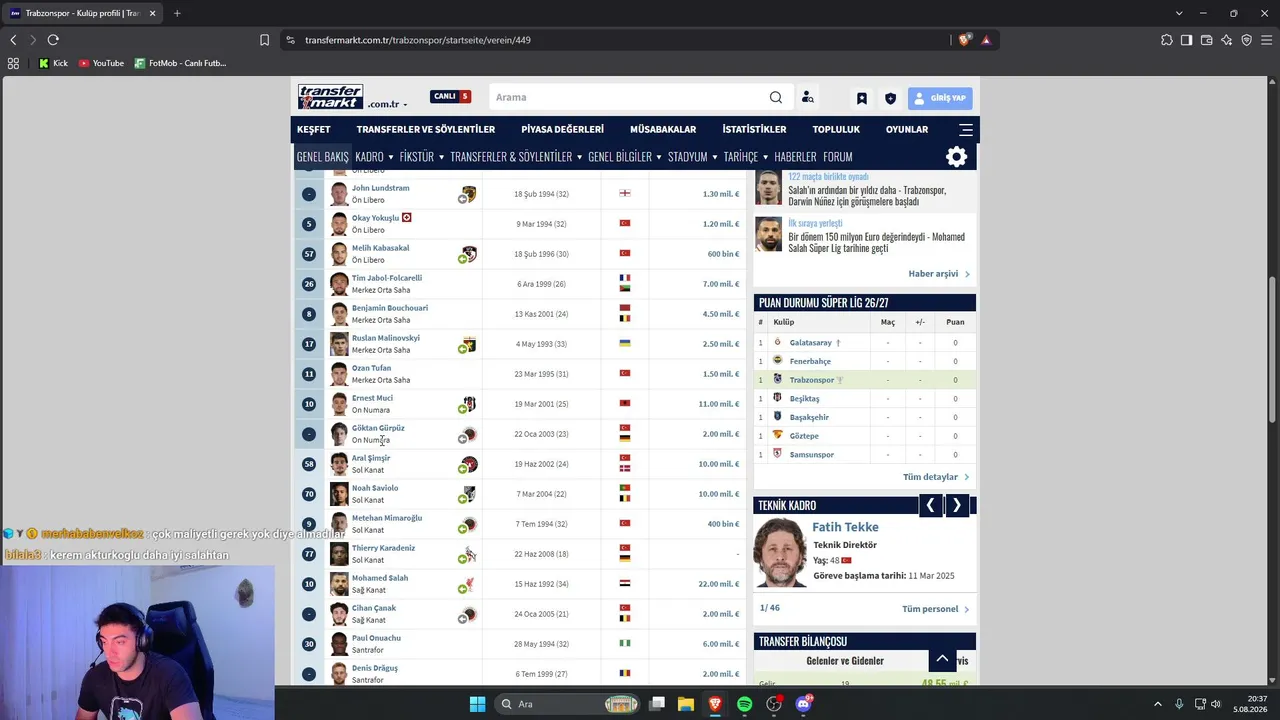1280x720 pixels.
Task: Open File Explorer from the taskbar
Action: point(685,704)
